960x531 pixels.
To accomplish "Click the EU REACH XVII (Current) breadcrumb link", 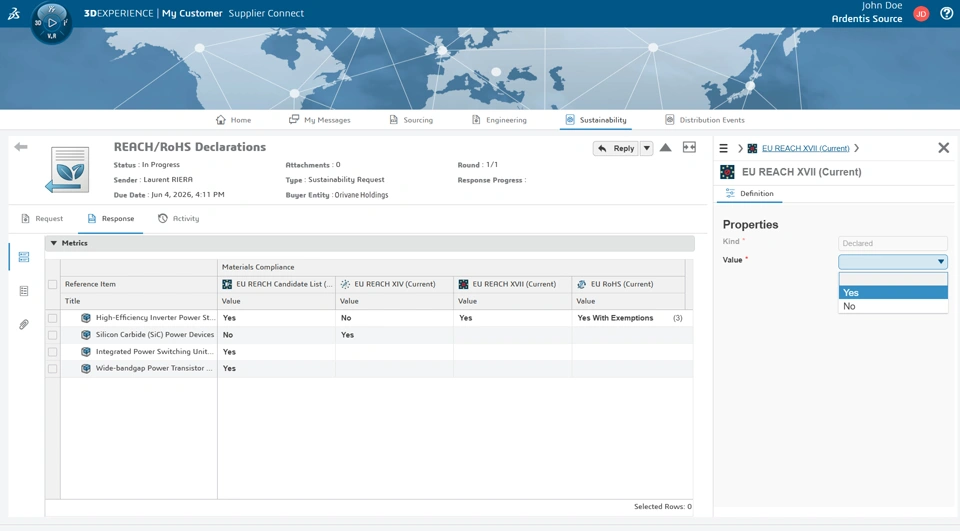I will click(x=806, y=148).
